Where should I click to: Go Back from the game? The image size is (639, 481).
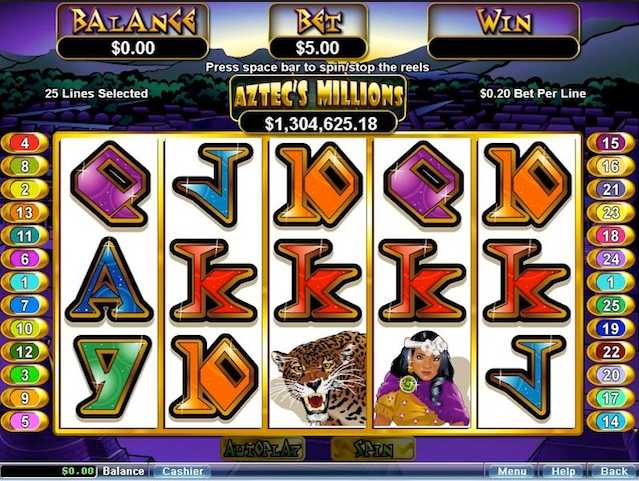point(614,472)
